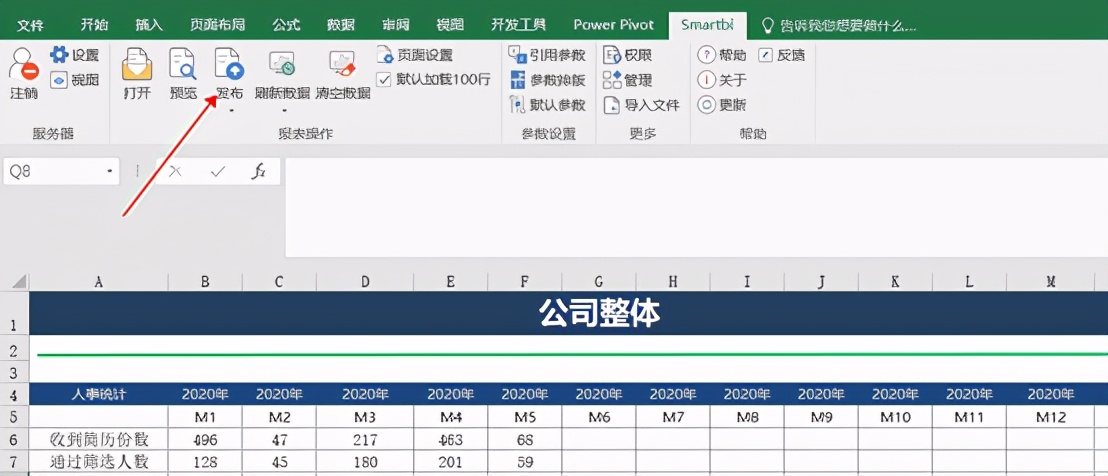Click the formula bar confirm checkmark
This screenshot has width=1108, height=476.
pos(218,171)
